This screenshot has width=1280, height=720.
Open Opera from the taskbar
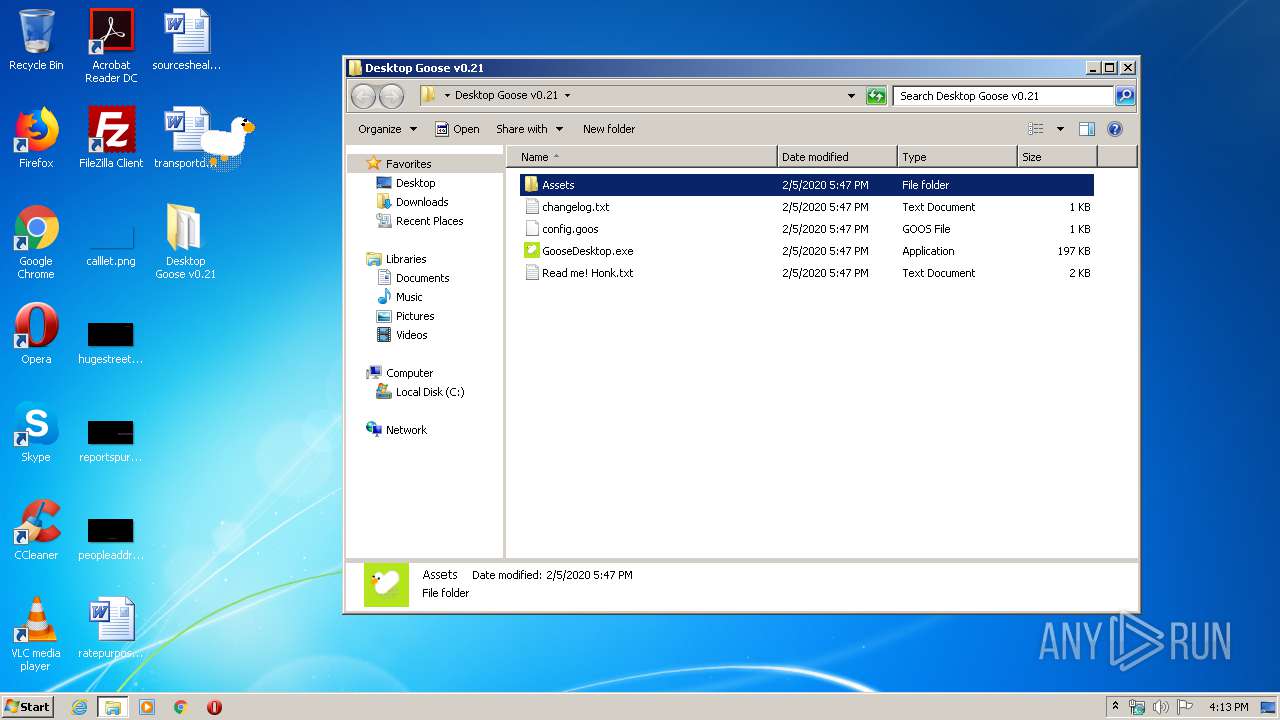coord(214,707)
